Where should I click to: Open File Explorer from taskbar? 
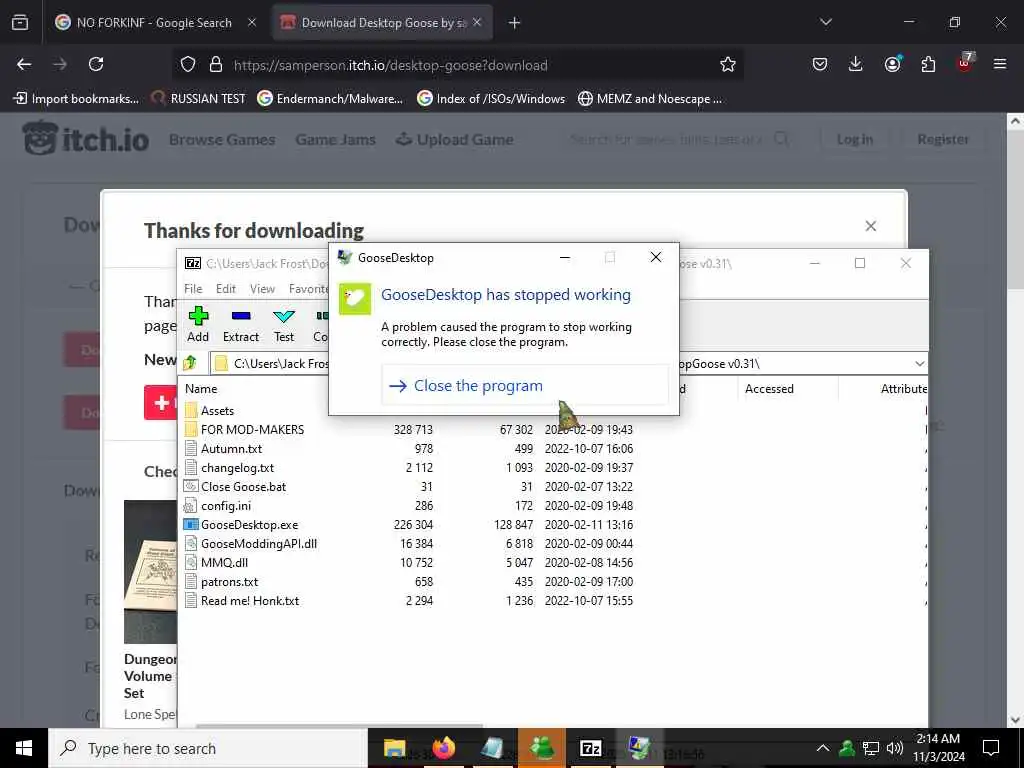394,748
